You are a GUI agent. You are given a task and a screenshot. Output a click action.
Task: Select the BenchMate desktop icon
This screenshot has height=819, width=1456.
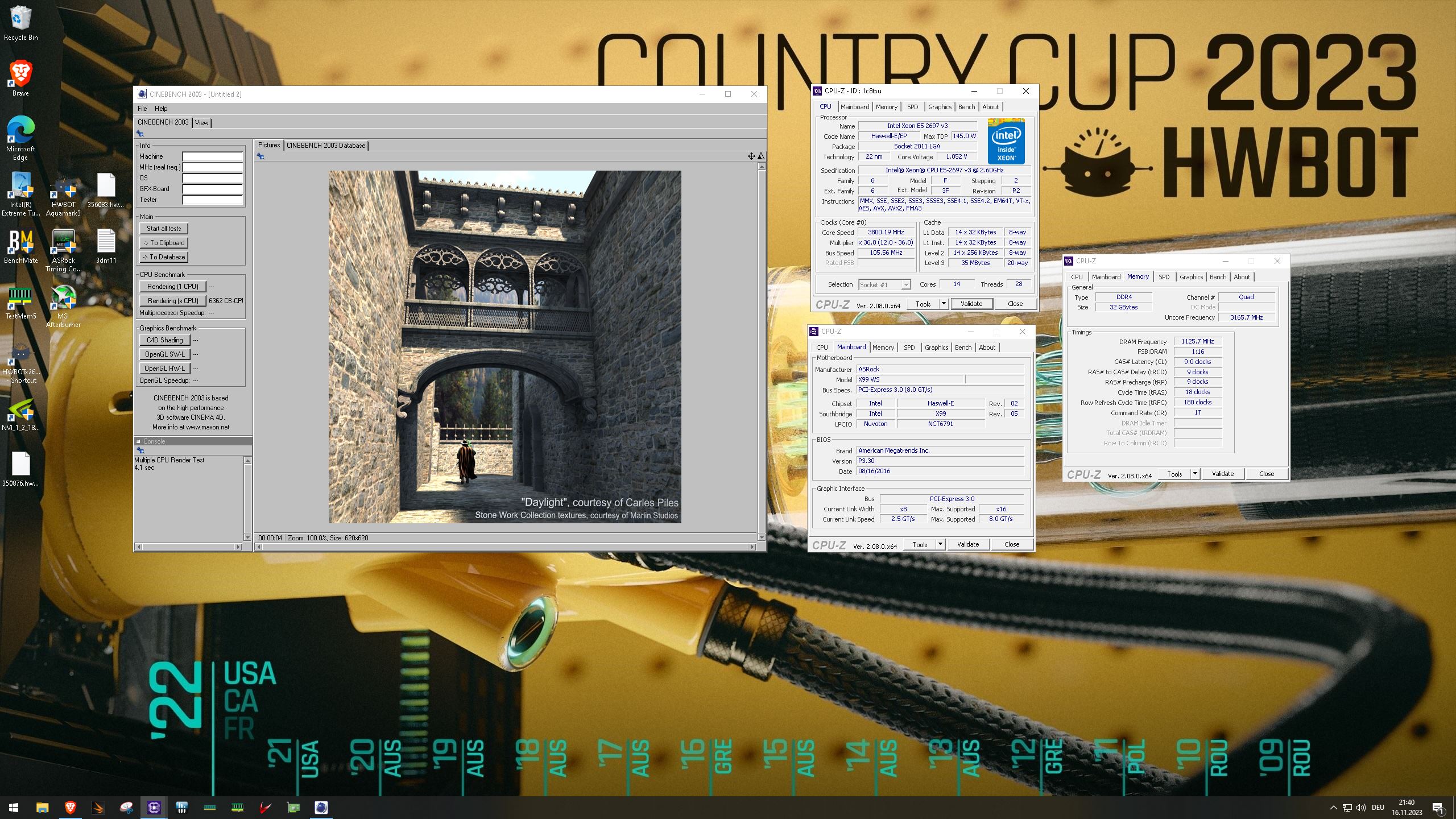[20, 246]
